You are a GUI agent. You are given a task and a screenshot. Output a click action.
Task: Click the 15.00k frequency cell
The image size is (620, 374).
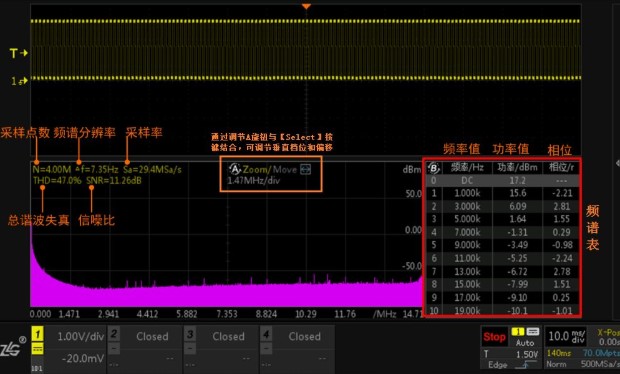[x=467, y=284]
